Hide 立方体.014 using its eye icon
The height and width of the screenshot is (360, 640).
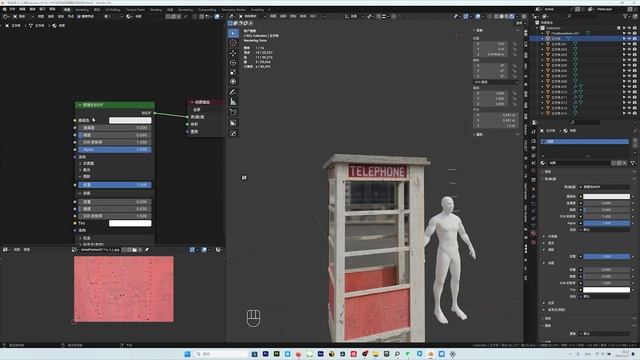[x=629, y=113]
